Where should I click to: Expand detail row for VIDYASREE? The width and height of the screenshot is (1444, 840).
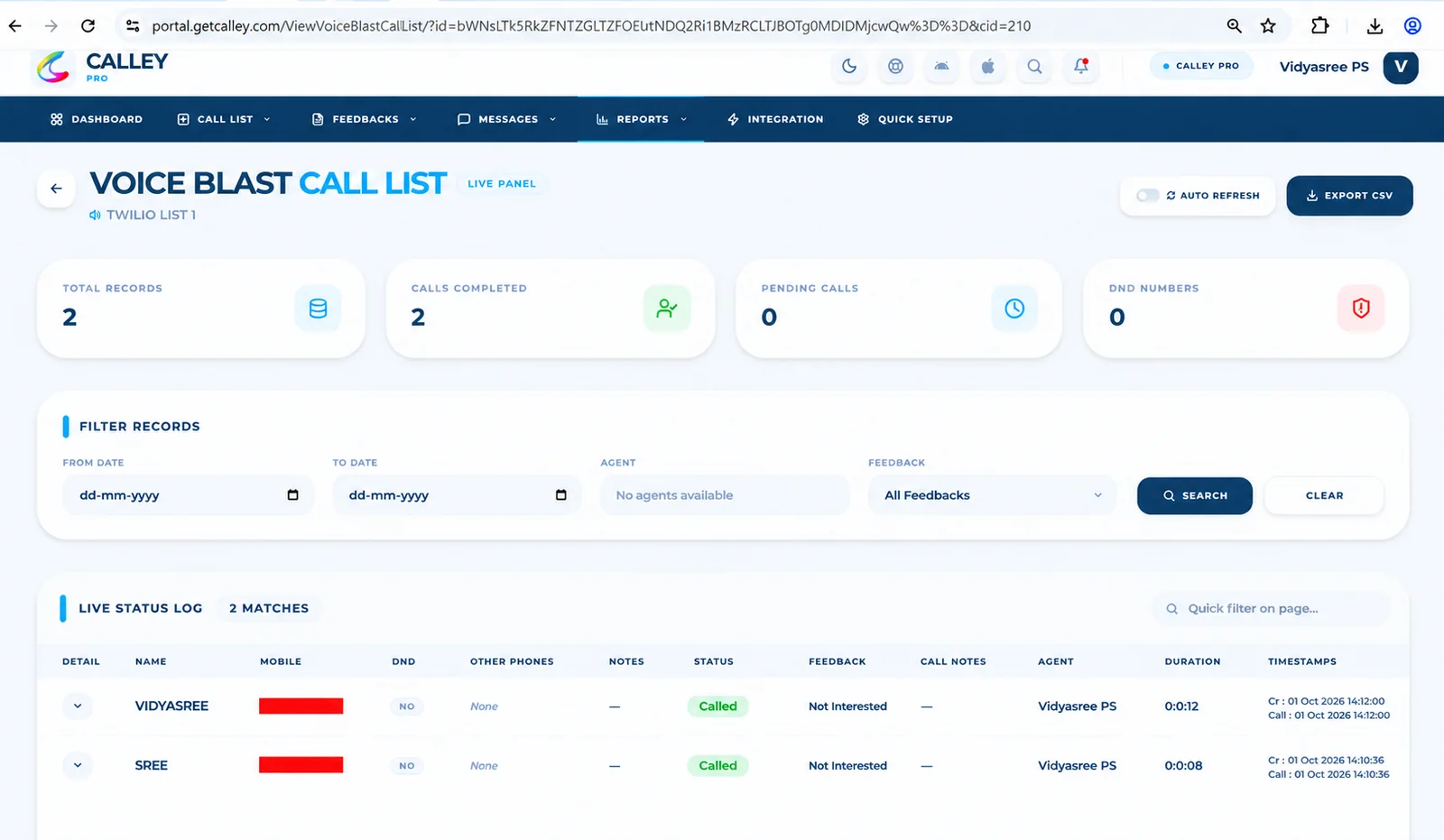pos(78,706)
